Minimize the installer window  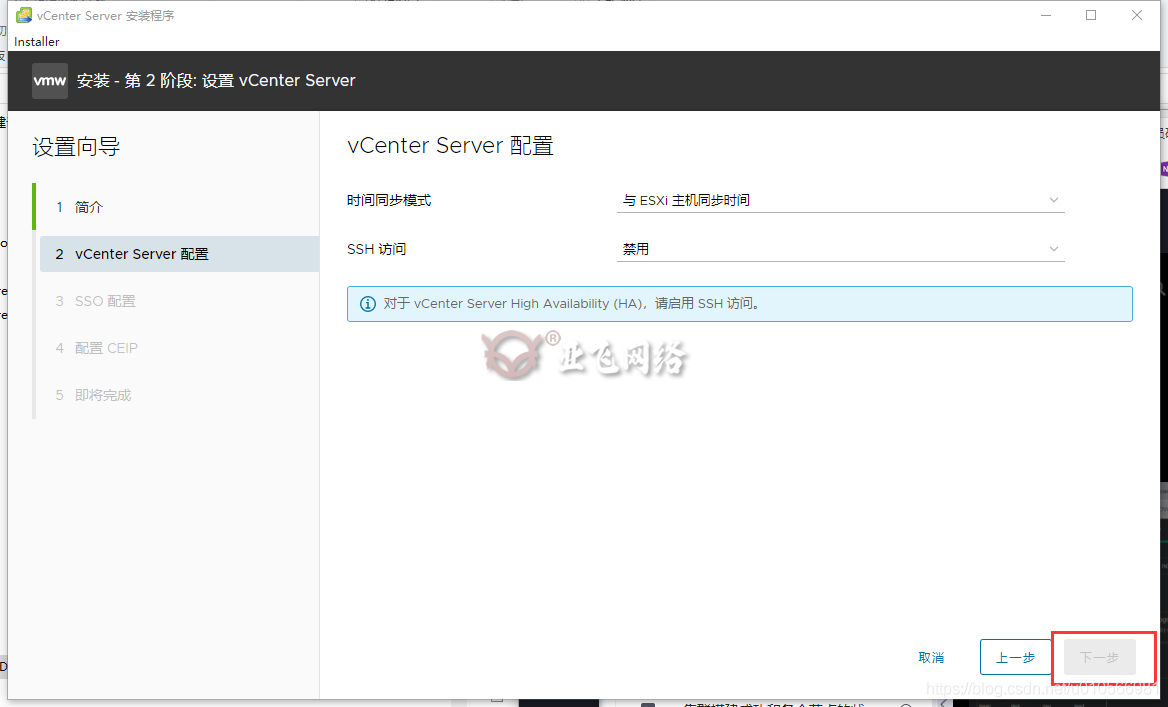(x=1046, y=15)
